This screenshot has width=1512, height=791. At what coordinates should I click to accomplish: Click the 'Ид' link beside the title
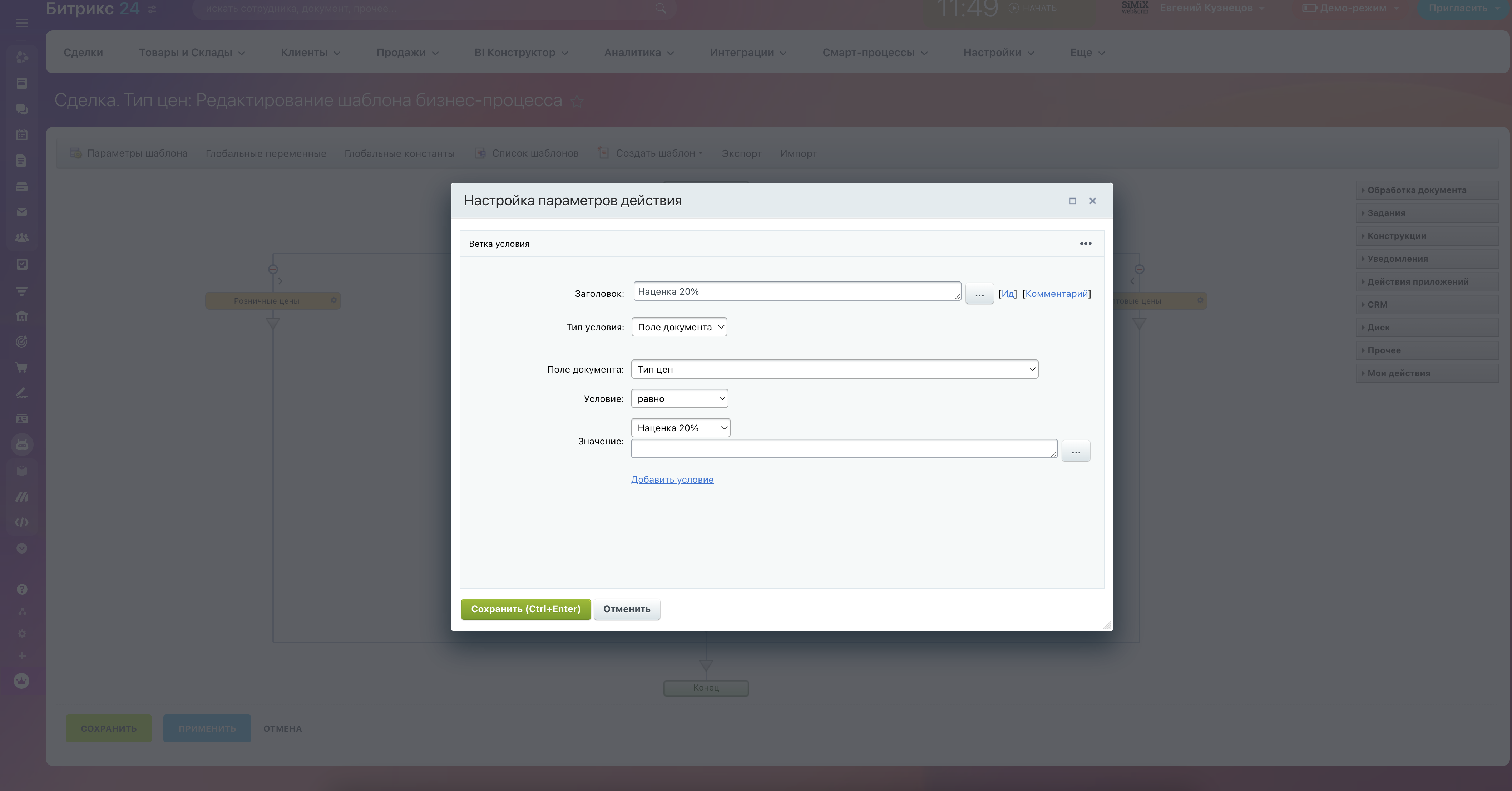coord(1007,294)
